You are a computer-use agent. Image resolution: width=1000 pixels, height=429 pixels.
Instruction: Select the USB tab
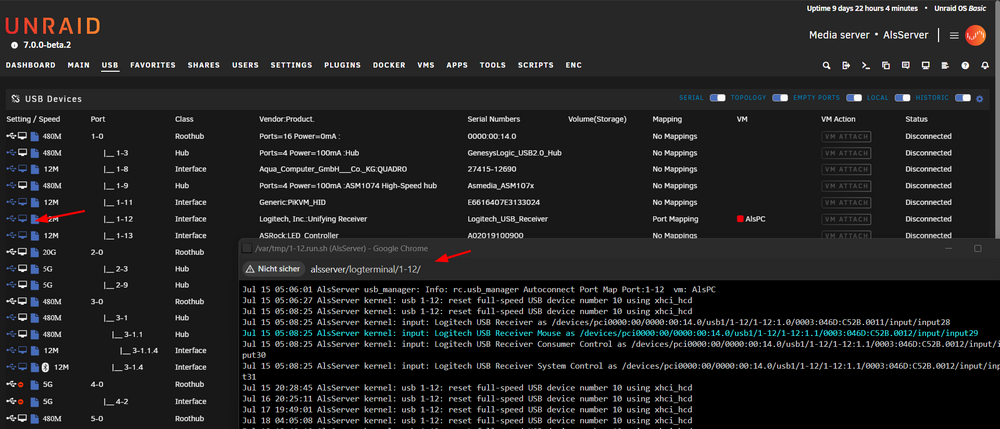tap(110, 65)
